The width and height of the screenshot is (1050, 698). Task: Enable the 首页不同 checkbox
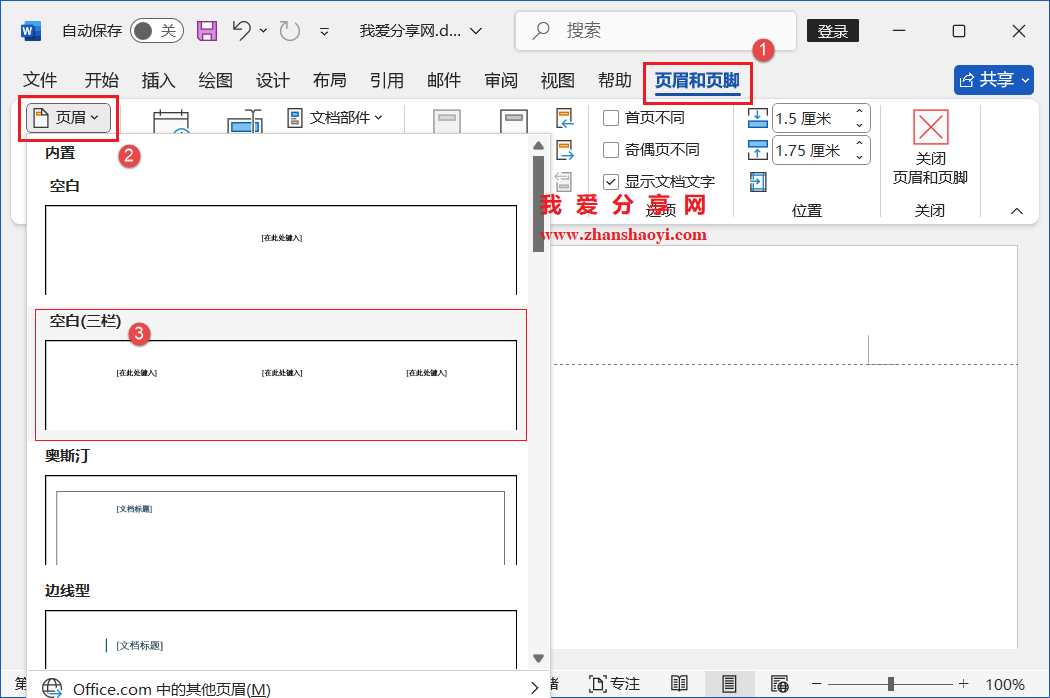point(611,119)
